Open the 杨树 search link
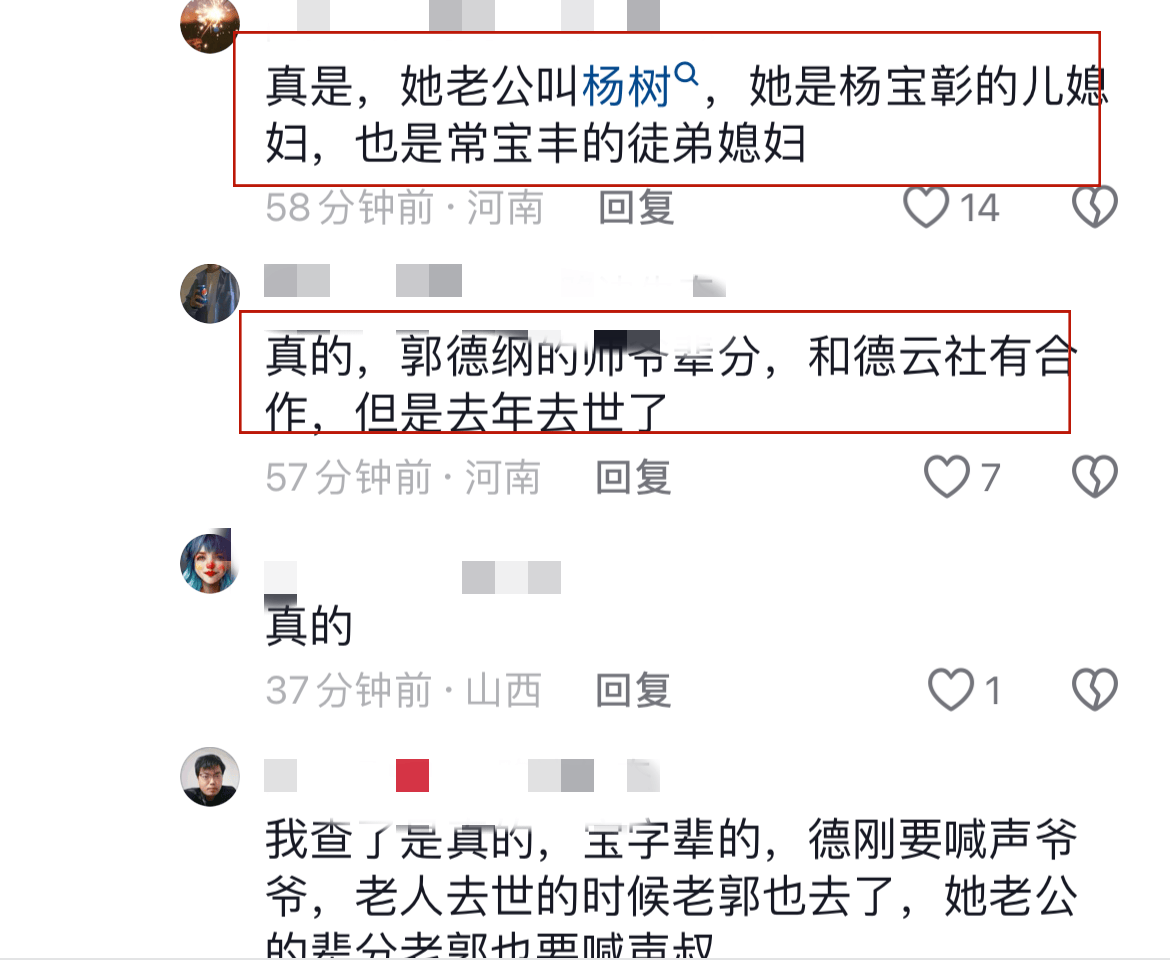The width and height of the screenshot is (1170, 960). pyautogui.click(x=626, y=87)
